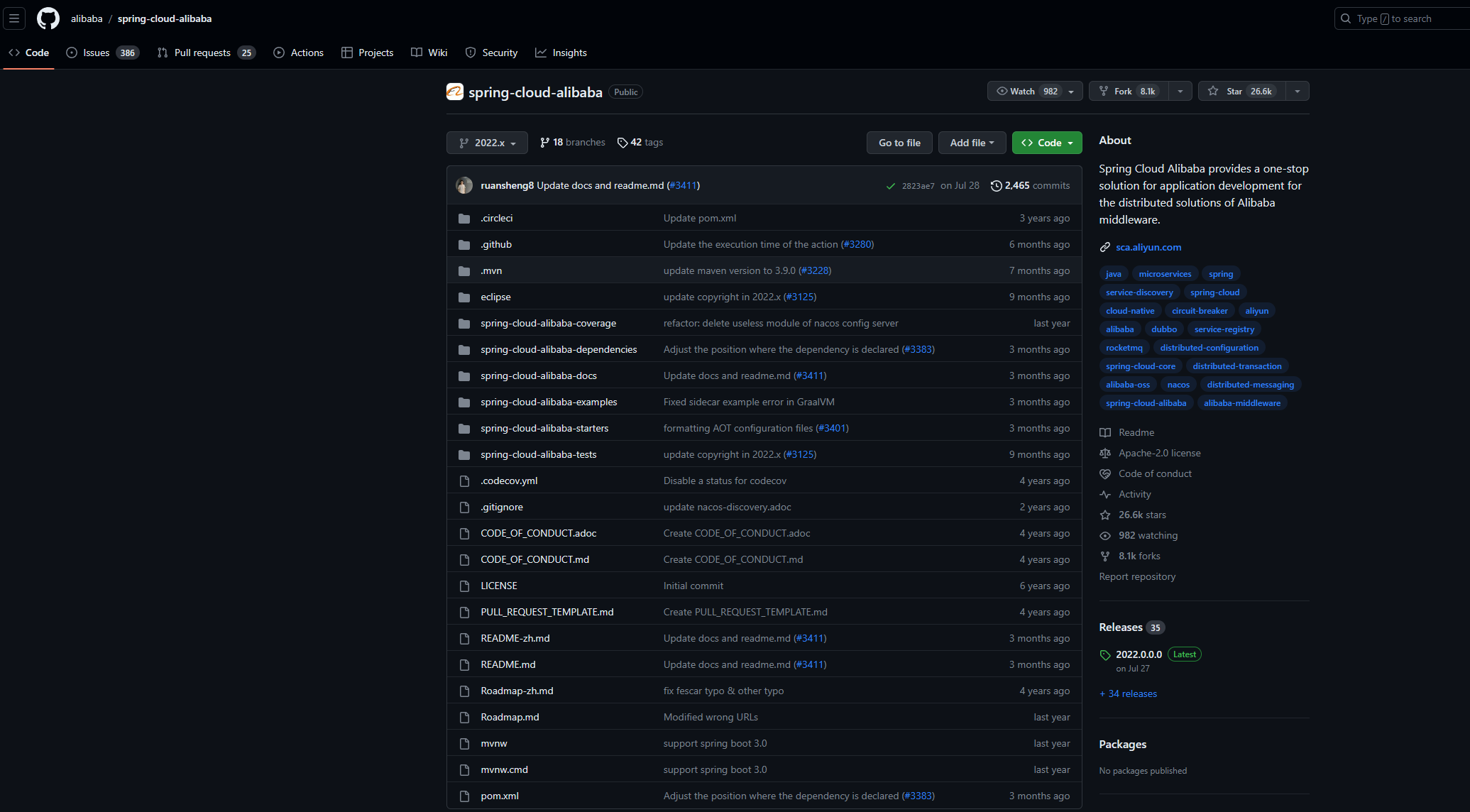Click the tag icon next to 42 tags
Image resolution: width=1470 pixels, height=812 pixels.
[x=622, y=143]
